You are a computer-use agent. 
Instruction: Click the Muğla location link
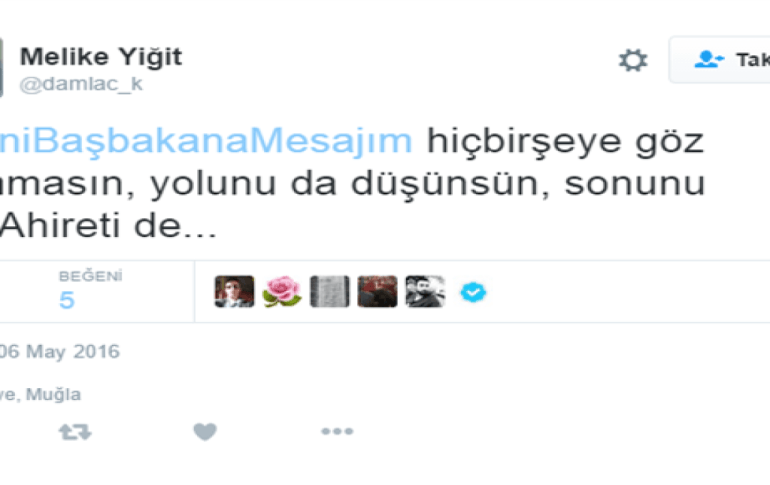(53, 394)
